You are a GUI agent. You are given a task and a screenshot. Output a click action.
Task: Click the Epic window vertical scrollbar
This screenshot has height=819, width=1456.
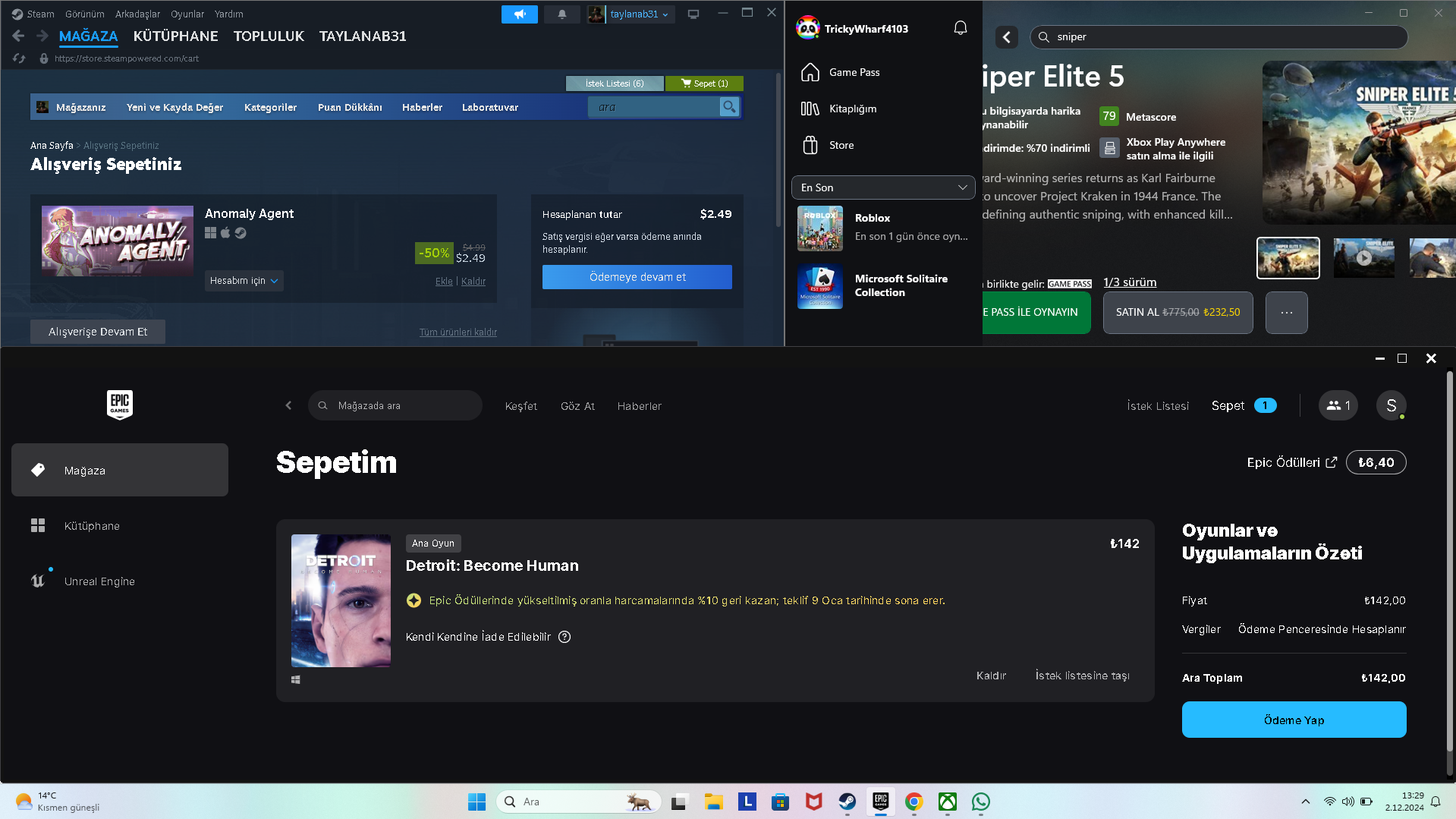coord(1450,562)
